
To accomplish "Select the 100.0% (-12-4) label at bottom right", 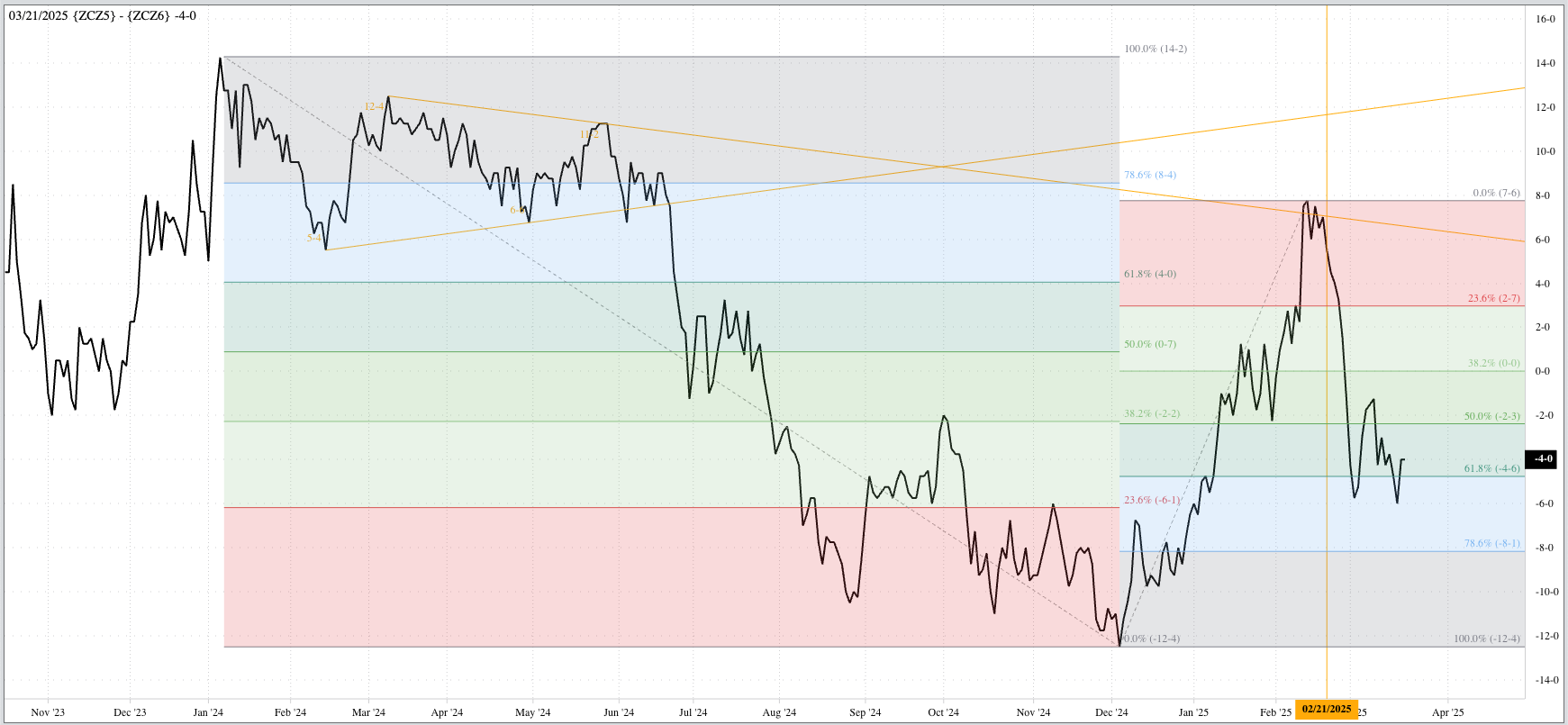I will pos(1486,639).
